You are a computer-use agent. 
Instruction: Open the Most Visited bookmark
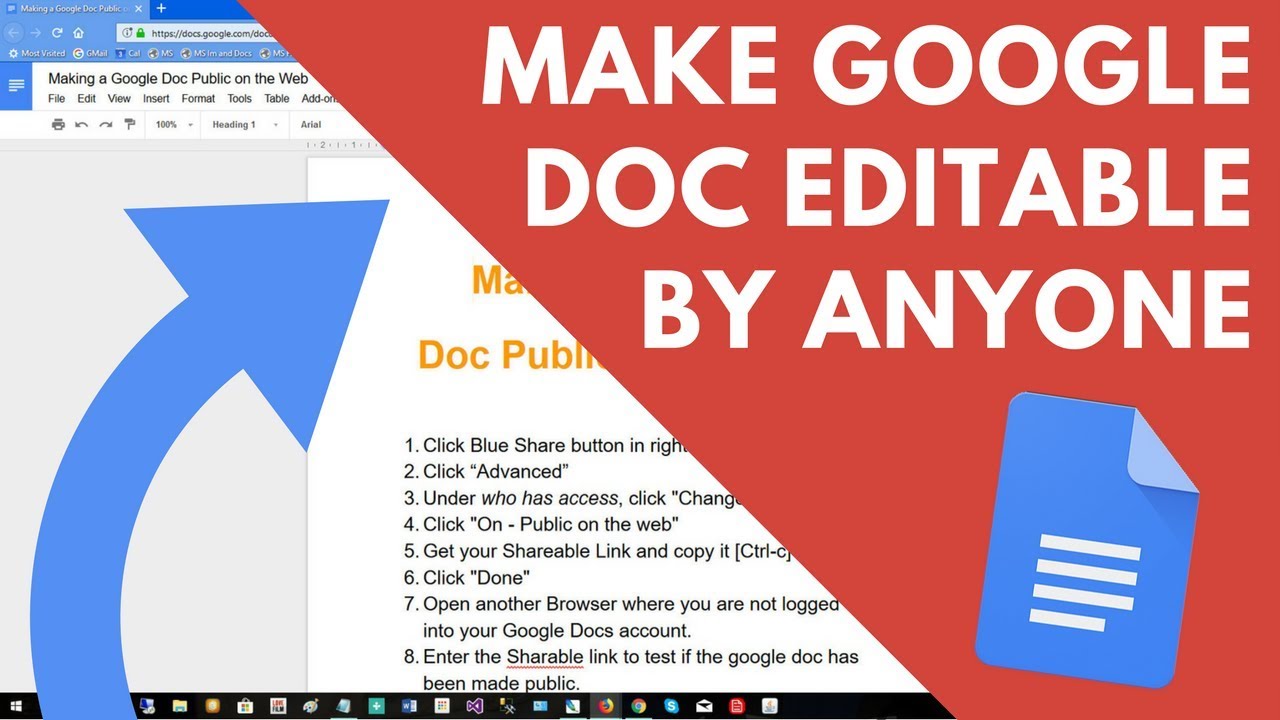(x=37, y=53)
